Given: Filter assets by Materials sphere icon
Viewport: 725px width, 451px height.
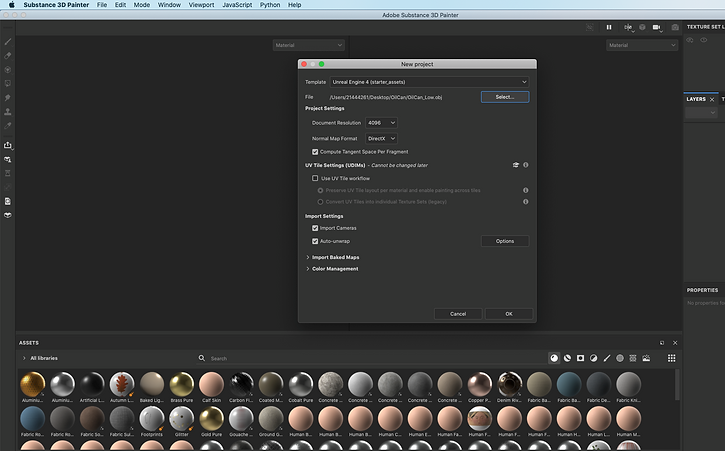Looking at the screenshot, I should point(554,358).
